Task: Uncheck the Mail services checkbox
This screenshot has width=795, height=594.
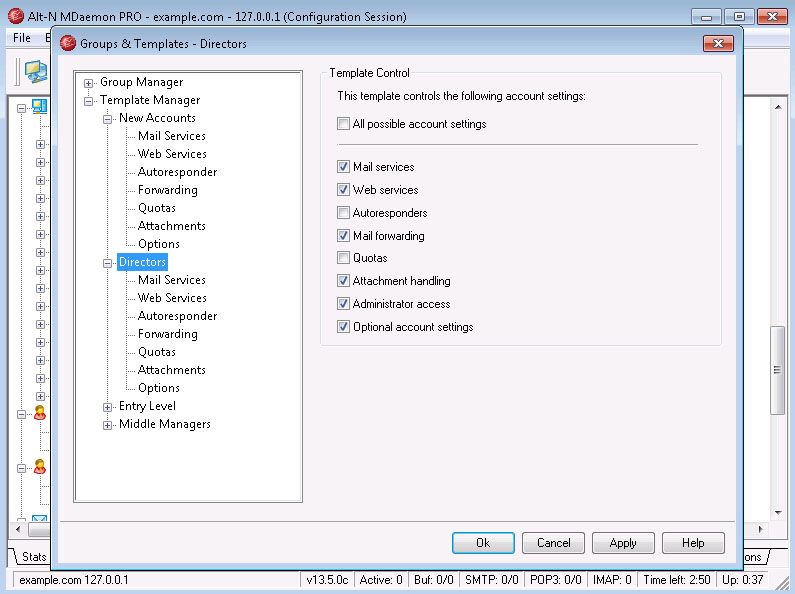Action: click(x=343, y=166)
